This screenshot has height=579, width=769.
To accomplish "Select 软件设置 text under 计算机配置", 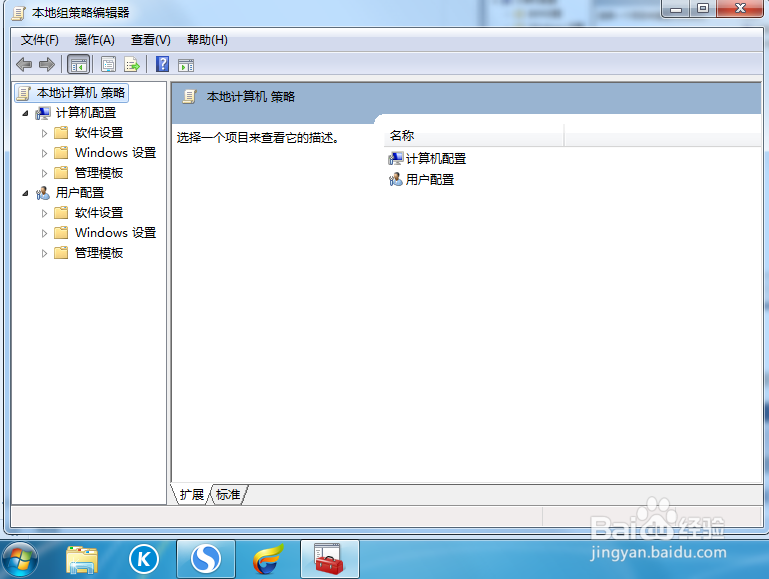I will pos(99,133).
